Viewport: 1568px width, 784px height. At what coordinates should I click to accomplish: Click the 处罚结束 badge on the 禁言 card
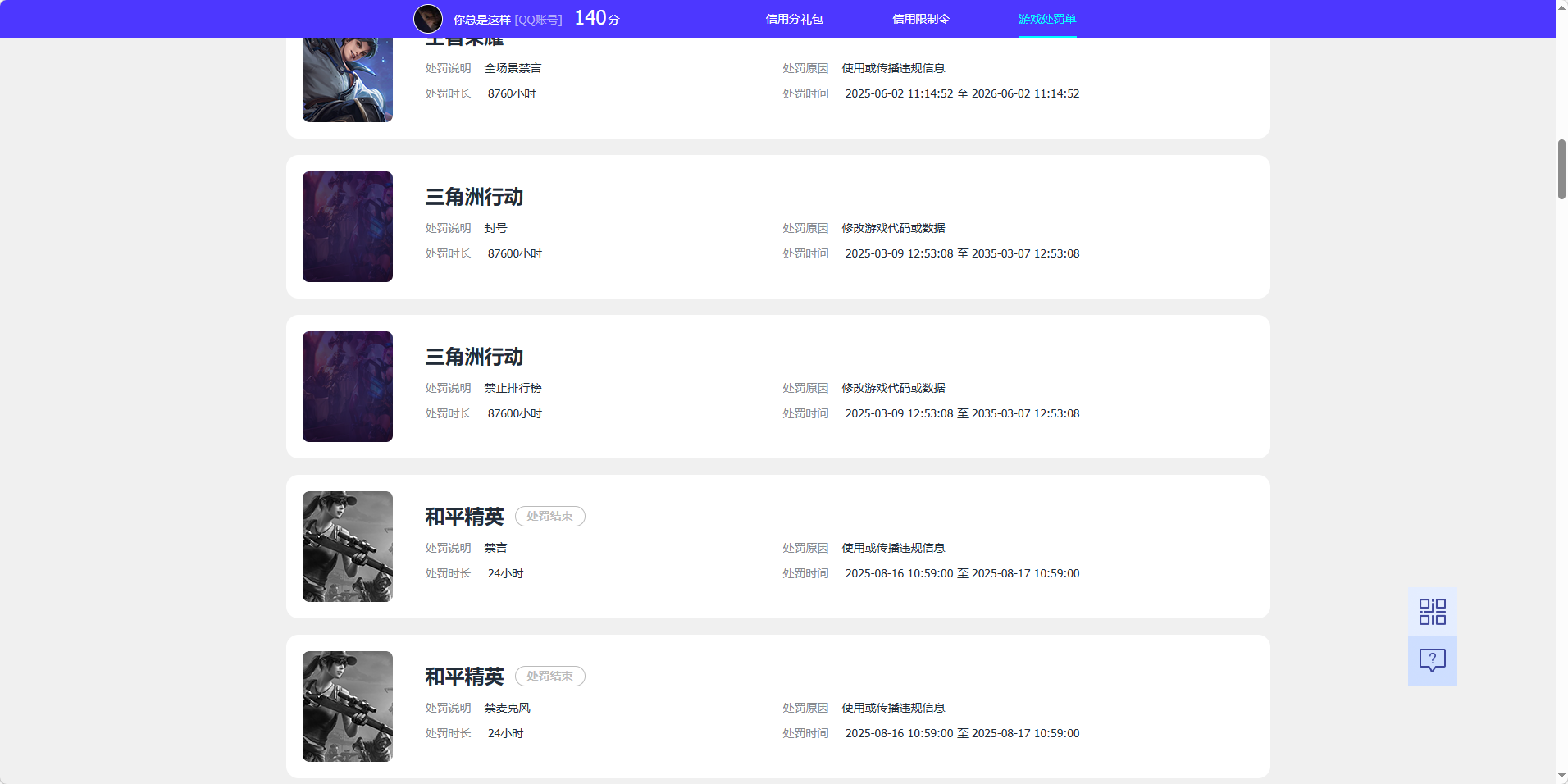(549, 516)
